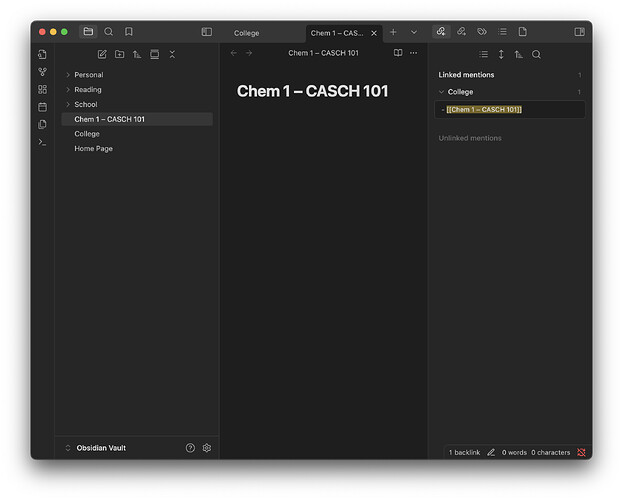Open the backlinks panel tab icon

(441, 32)
